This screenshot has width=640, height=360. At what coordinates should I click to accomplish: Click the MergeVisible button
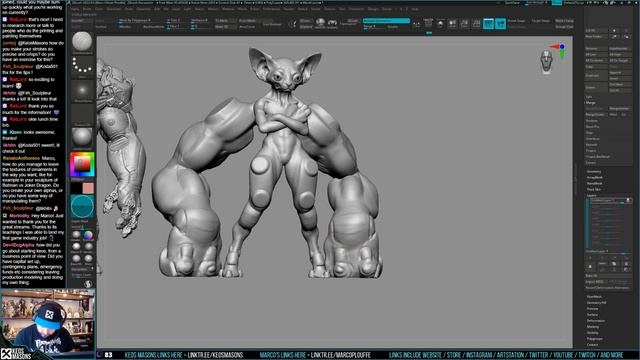tap(619, 109)
